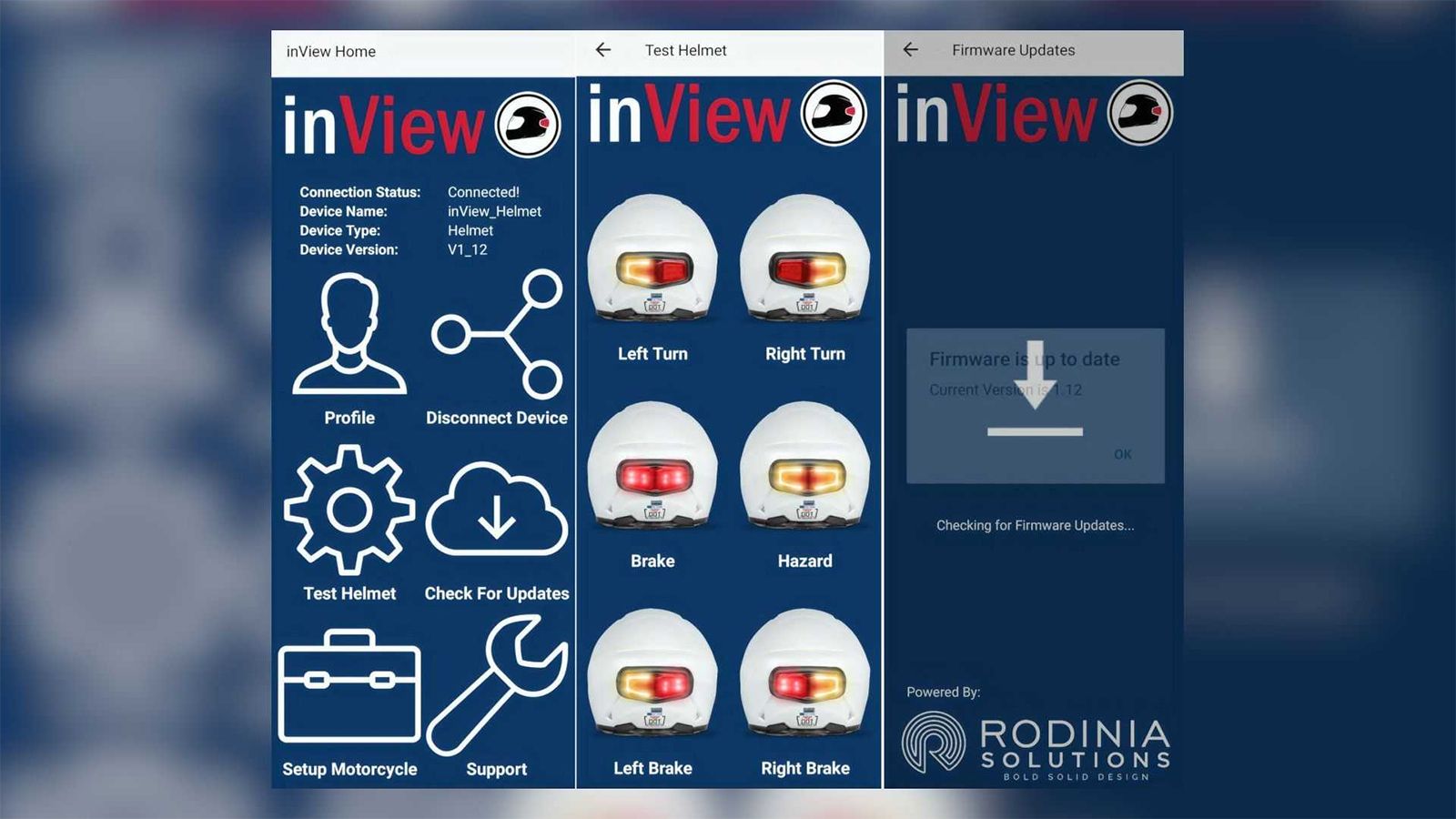1456x819 pixels.
Task: Click the inView Home title
Action: click(331, 52)
